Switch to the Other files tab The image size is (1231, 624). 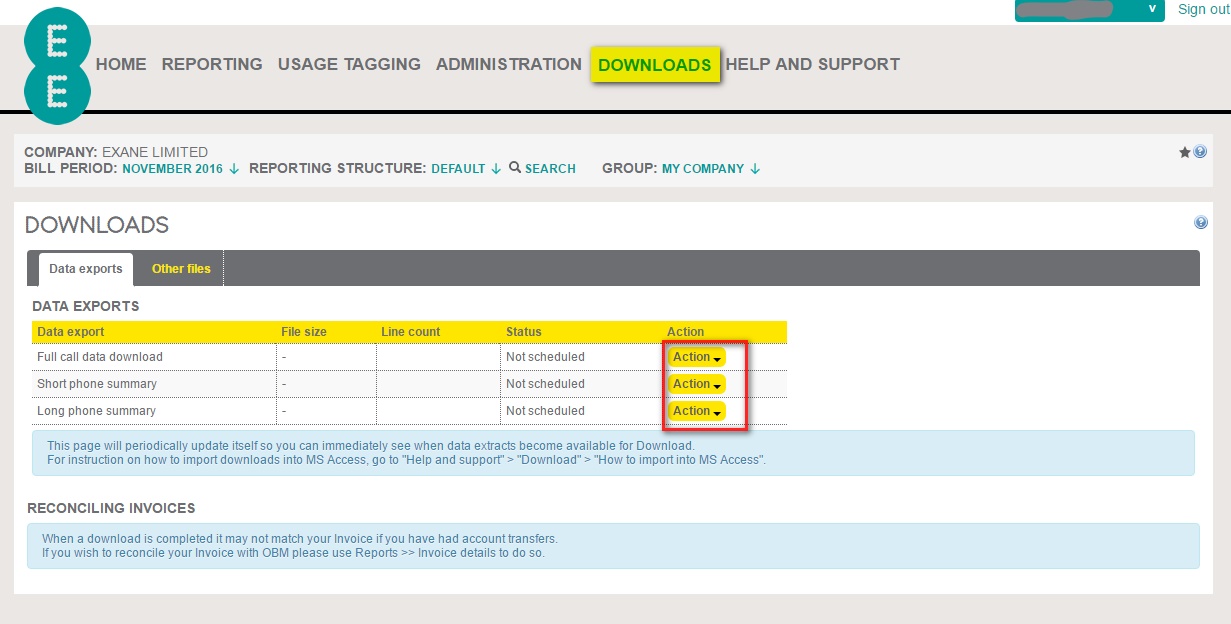[181, 269]
